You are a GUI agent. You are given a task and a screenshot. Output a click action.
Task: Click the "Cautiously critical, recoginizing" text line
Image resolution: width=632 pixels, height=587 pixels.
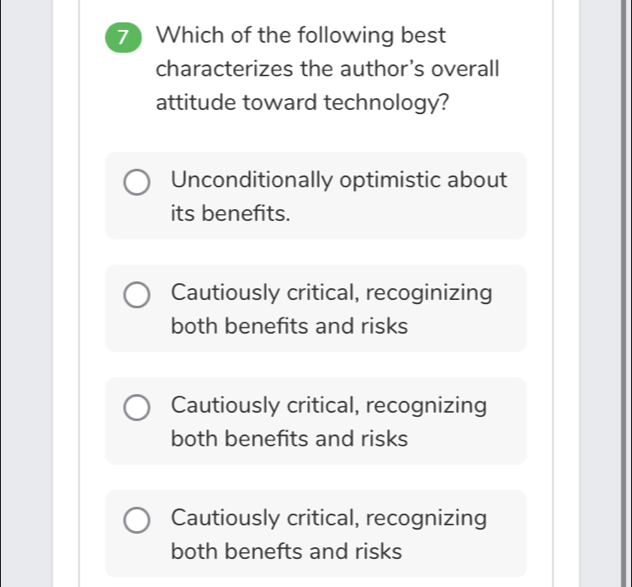[331, 294]
